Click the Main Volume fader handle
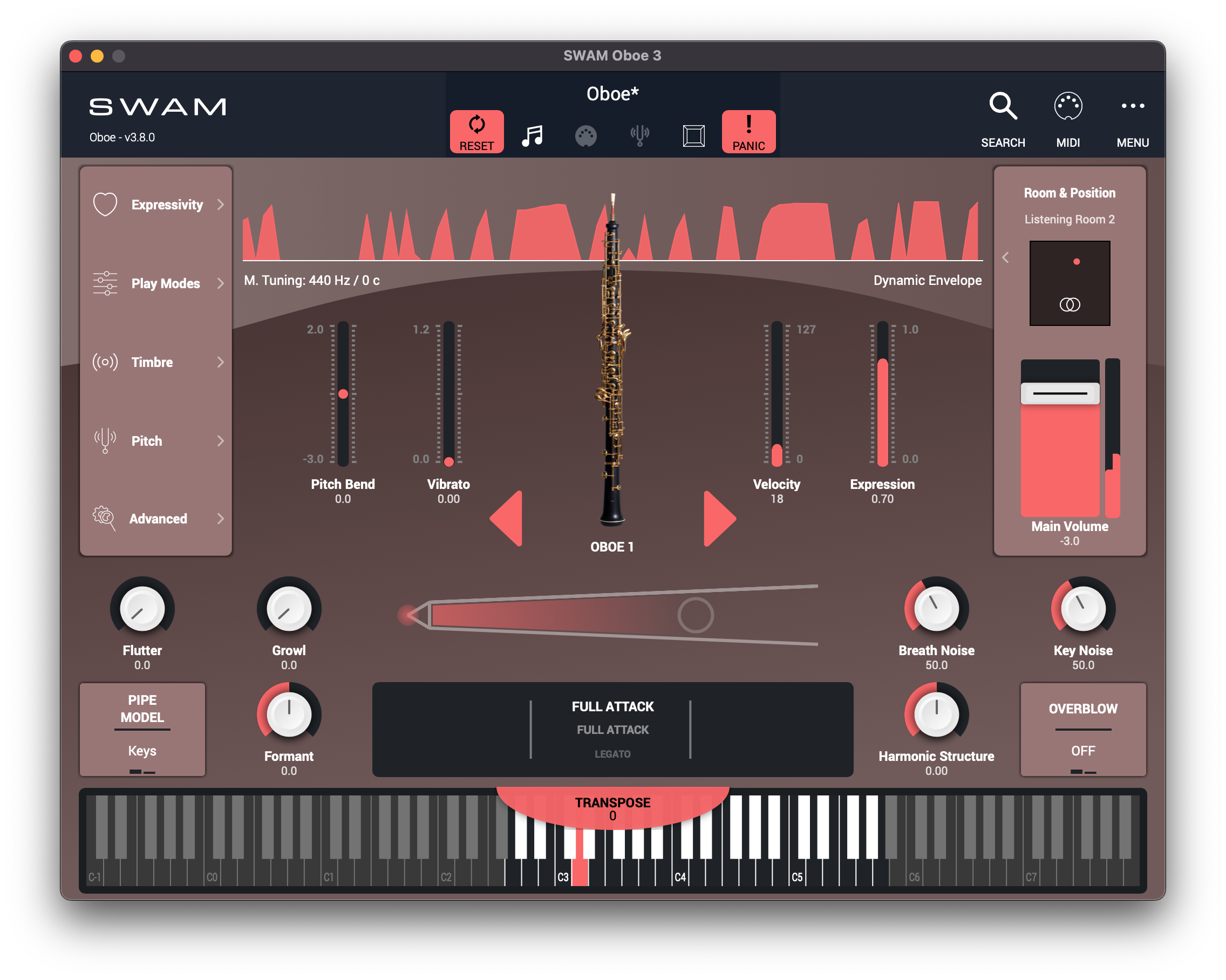 click(x=1059, y=393)
